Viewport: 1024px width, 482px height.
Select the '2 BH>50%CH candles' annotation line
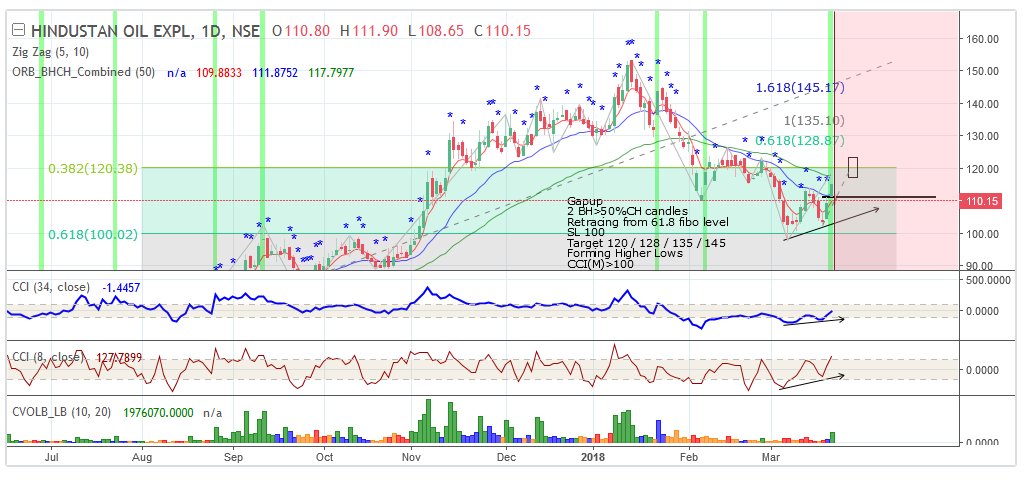pyautogui.click(x=628, y=212)
